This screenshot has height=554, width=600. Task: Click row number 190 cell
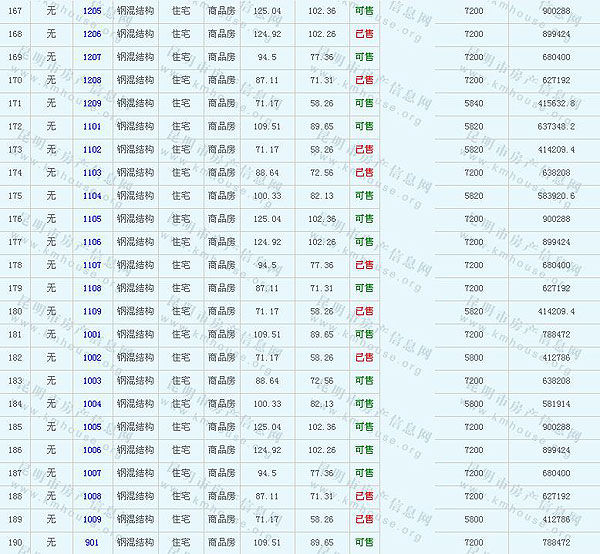pyautogui.click(x=15, y=542)
